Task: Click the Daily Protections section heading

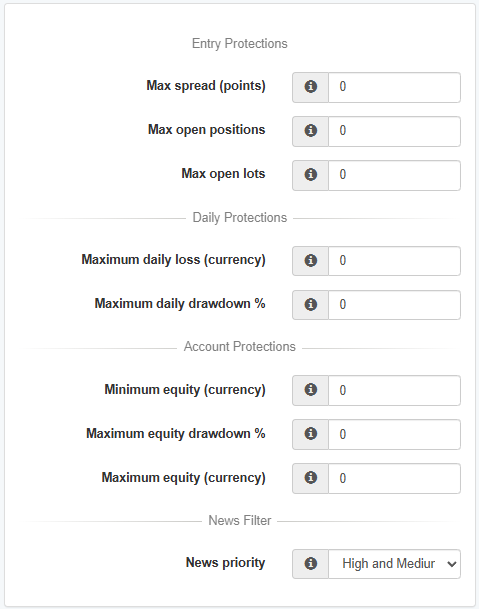Action: click(x=240, y=218)
